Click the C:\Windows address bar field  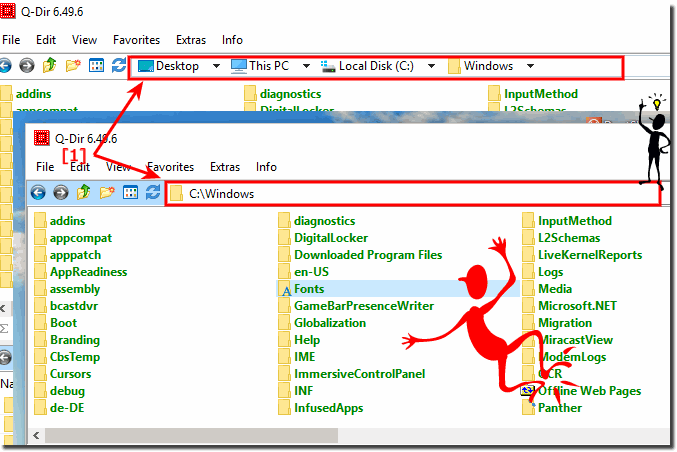point(413,194)
